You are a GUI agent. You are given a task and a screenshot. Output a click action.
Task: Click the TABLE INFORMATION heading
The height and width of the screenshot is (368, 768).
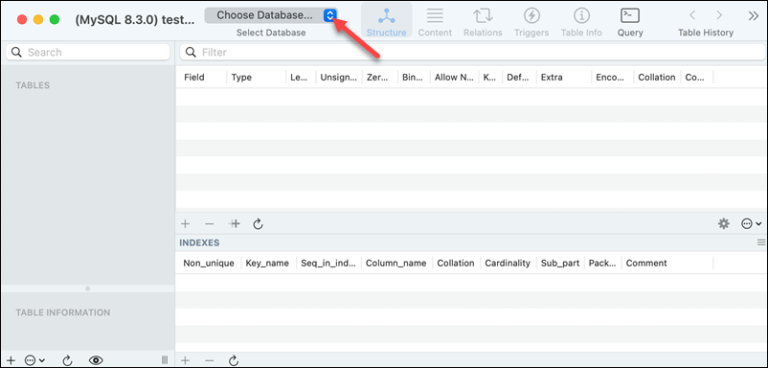[63, 313]
